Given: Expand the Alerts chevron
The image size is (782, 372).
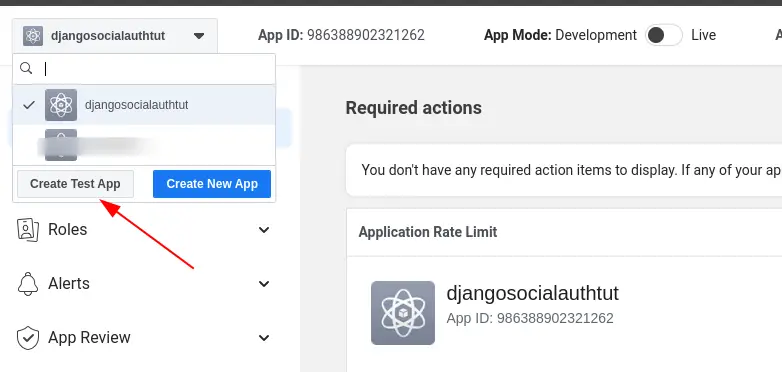Looking at the screenshot, I should tap(264, 284).
